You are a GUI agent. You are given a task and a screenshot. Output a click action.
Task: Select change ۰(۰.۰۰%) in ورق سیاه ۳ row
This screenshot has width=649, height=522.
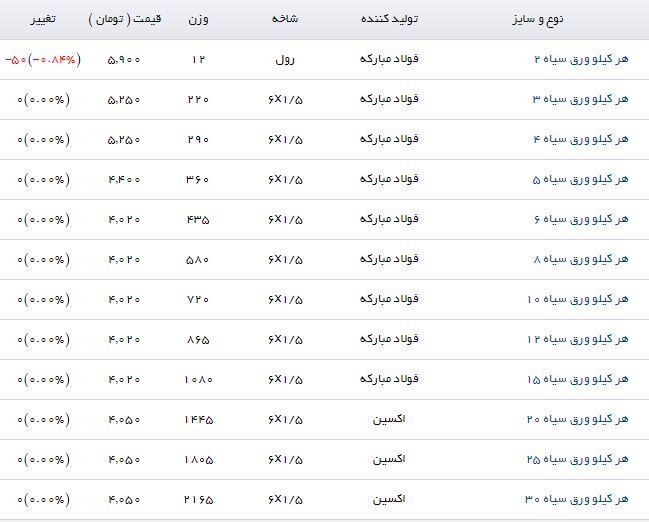43,100
